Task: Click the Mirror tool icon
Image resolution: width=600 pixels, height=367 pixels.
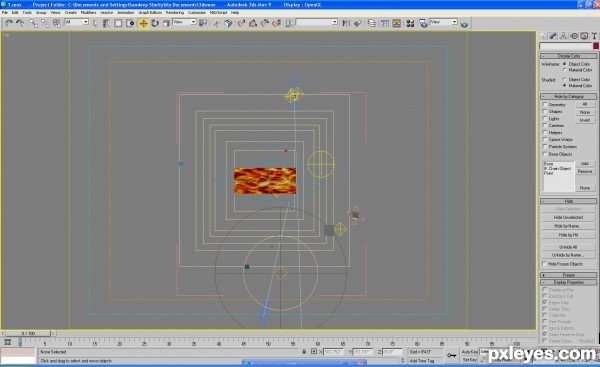Action: click(346, 23)
